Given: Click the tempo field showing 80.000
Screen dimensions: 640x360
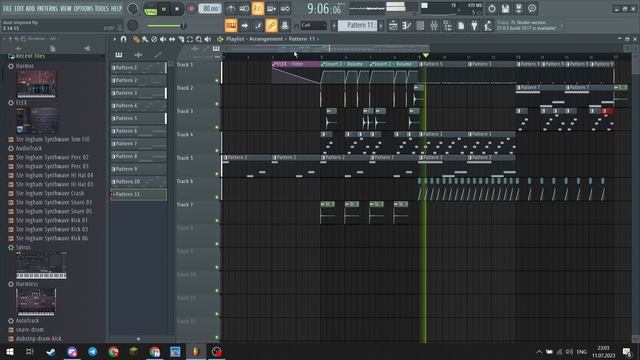Looking at the screenshot, I should [210, 9].
